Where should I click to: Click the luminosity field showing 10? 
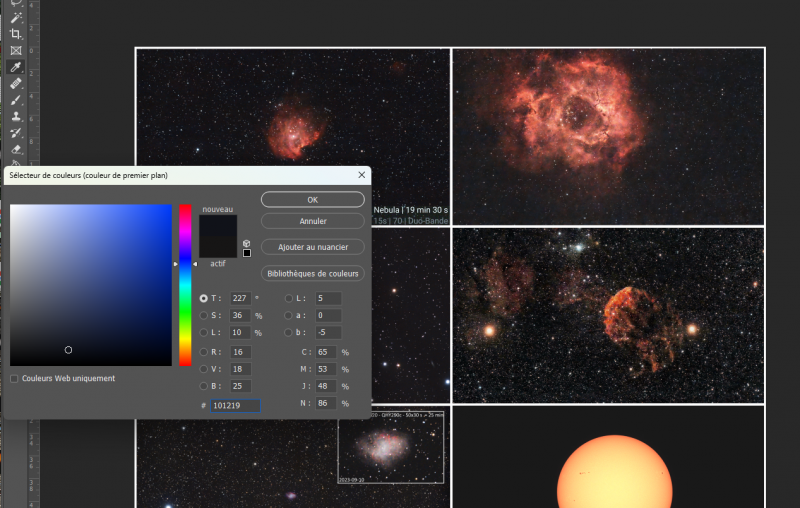click(240, 333)
